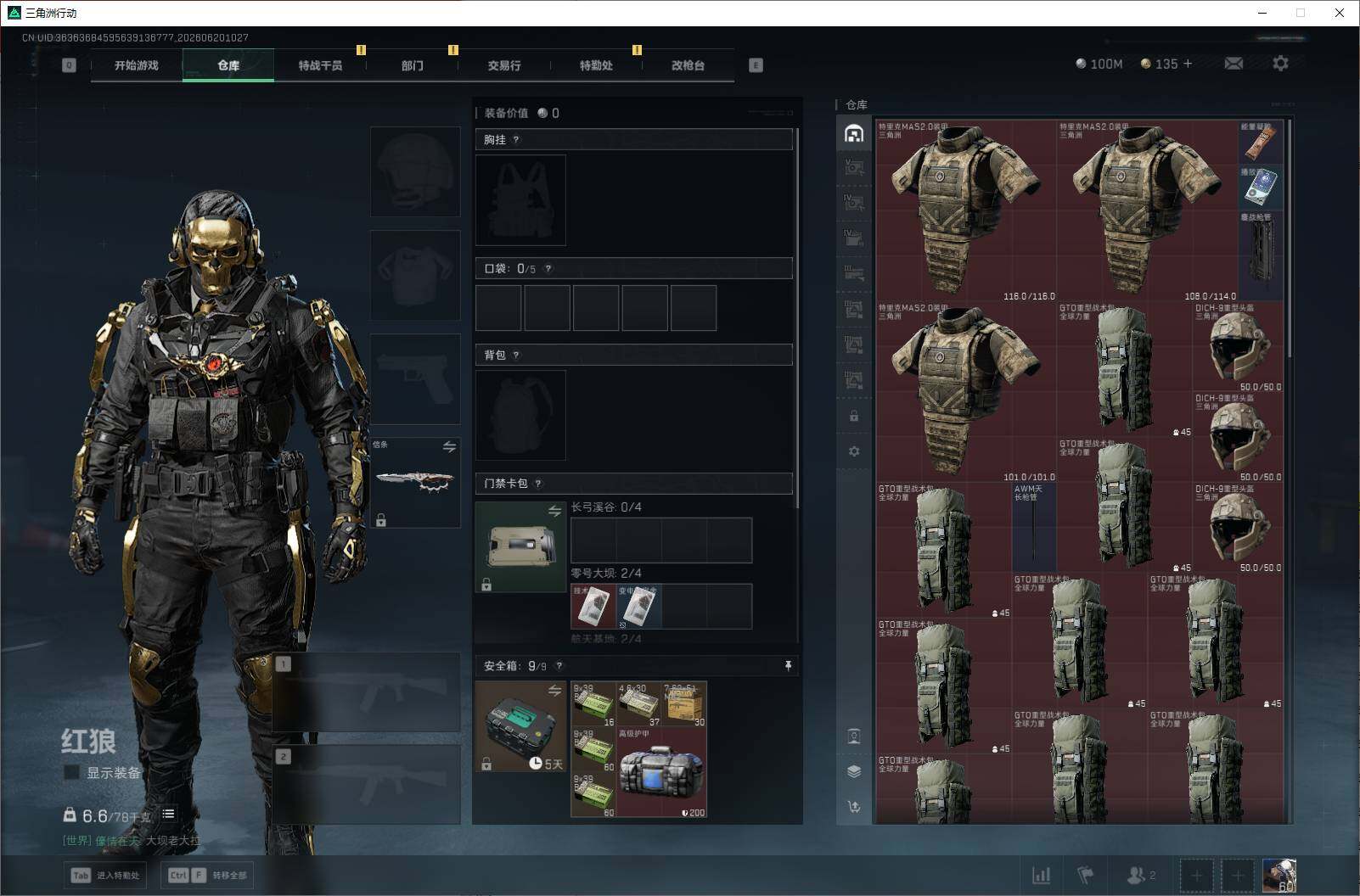This screenshot has width=1360, height=896.
Task: Click the help icon next to 安全箱
Action: [x=559, y=666]
